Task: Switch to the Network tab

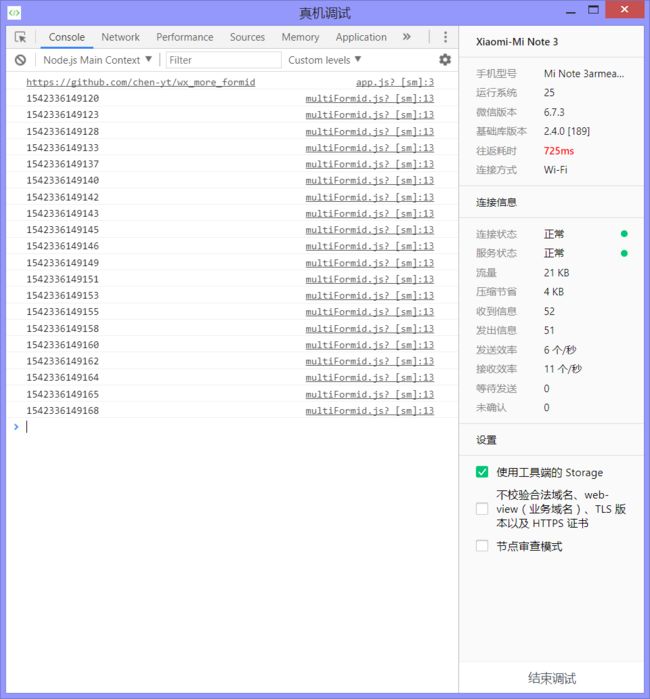Action: pos(120,37)
